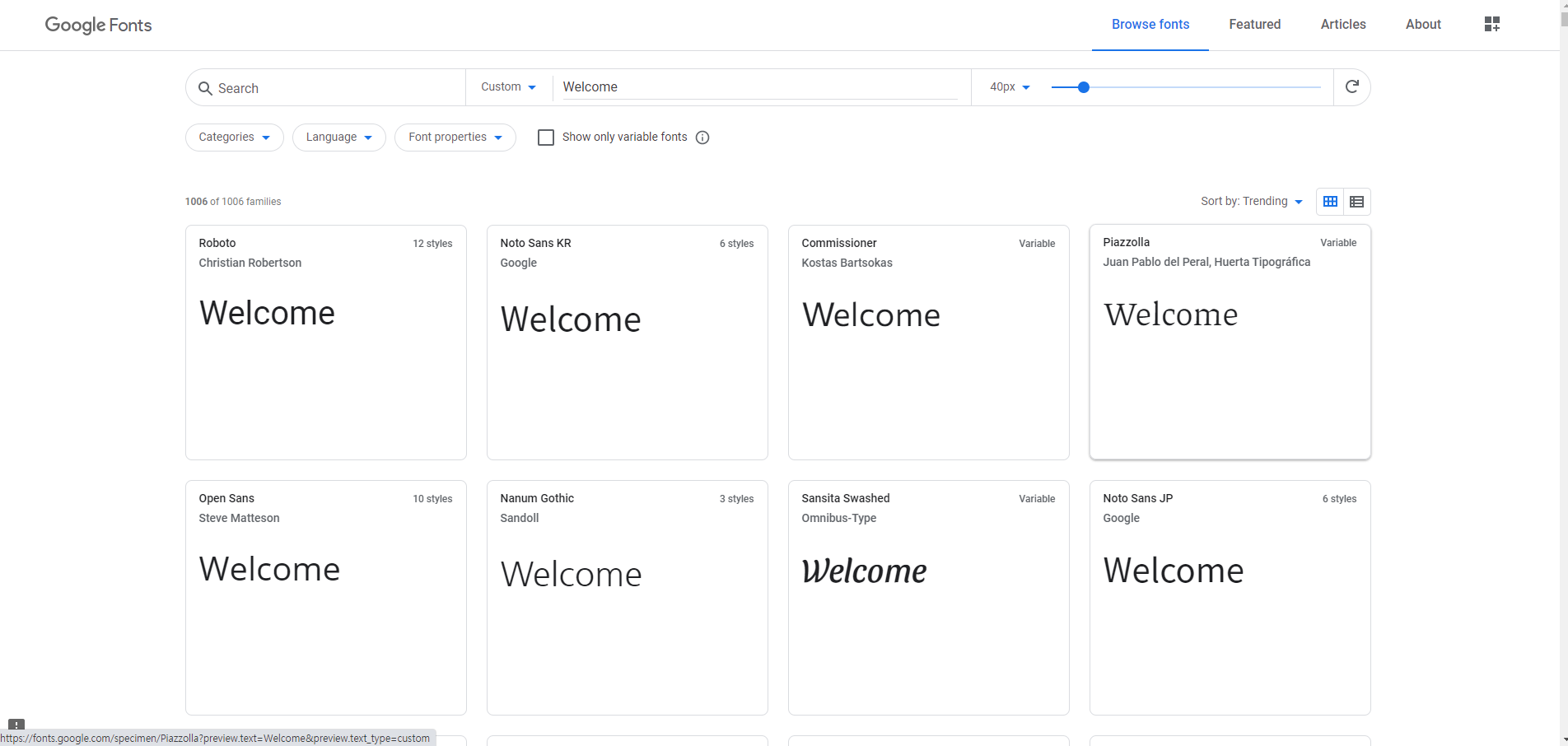The image size is (1568, 746).
Task: Open the About tab
Action: click(1423, 25)
